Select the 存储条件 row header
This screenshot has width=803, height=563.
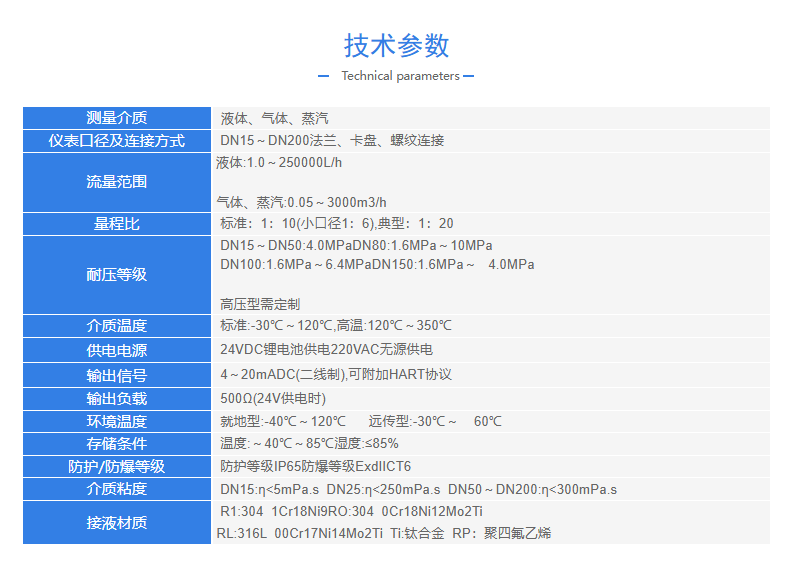(117, 444)
